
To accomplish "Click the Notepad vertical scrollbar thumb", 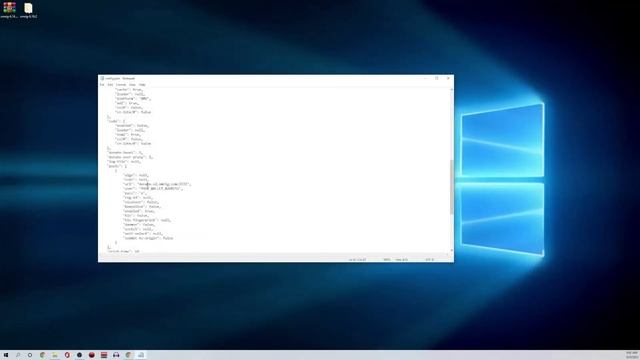I will coord(451,187).
